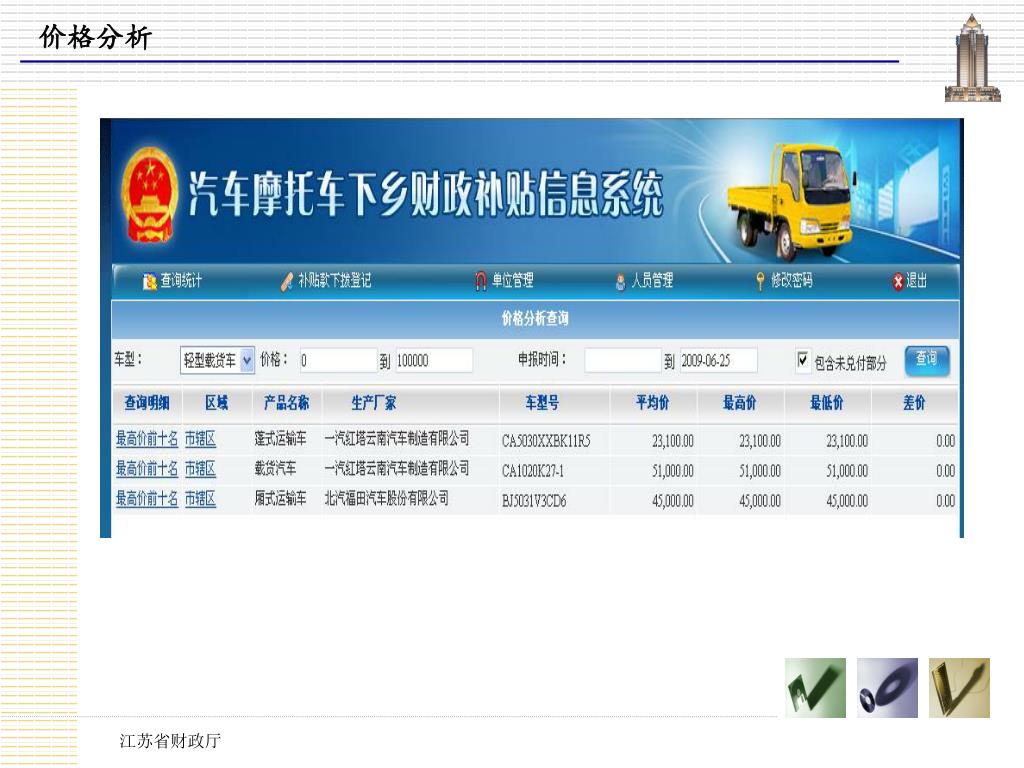Viewport: 1024px width, 768px height.
Task: Click the empty 申报时间 start date field
Action: (x=622, y=360)
